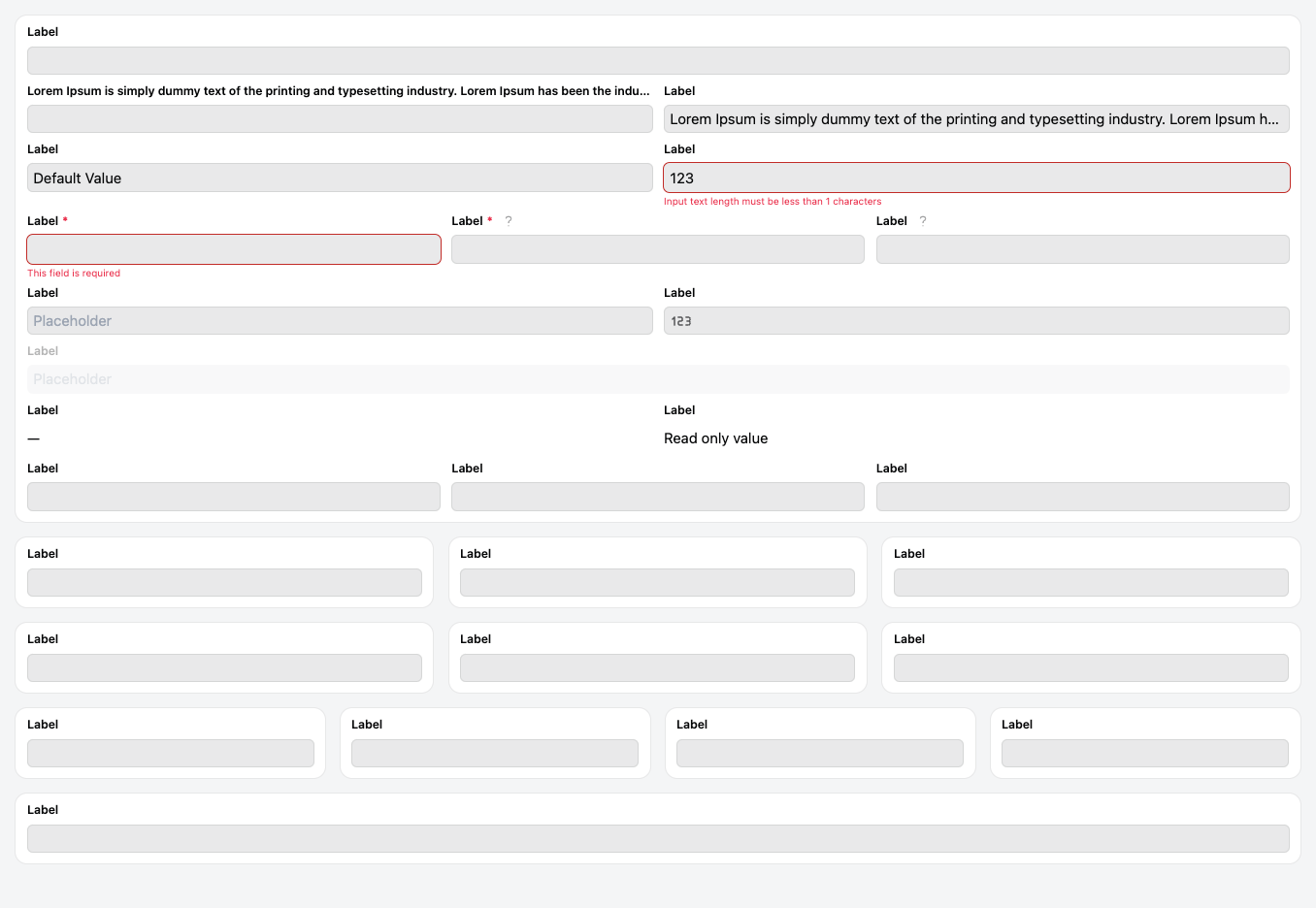The width and height of the screenshot is (1316, 908).
Task: Click the truncated bold Lorem Ipsum label text
Action: point(339,91)
